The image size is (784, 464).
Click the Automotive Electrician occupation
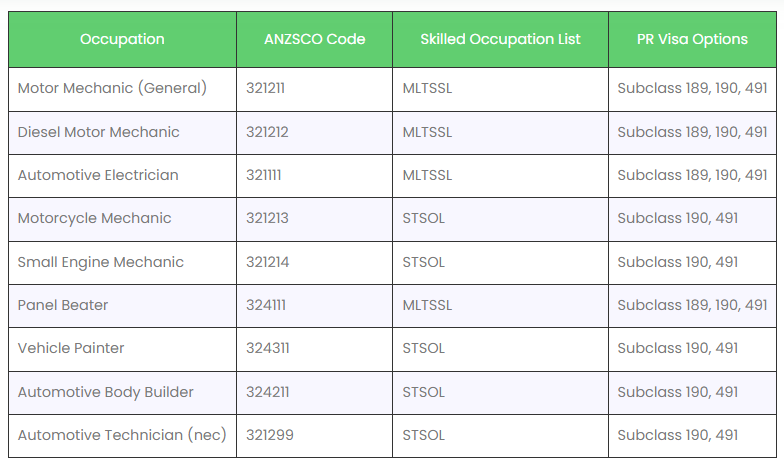coord(98,175)
